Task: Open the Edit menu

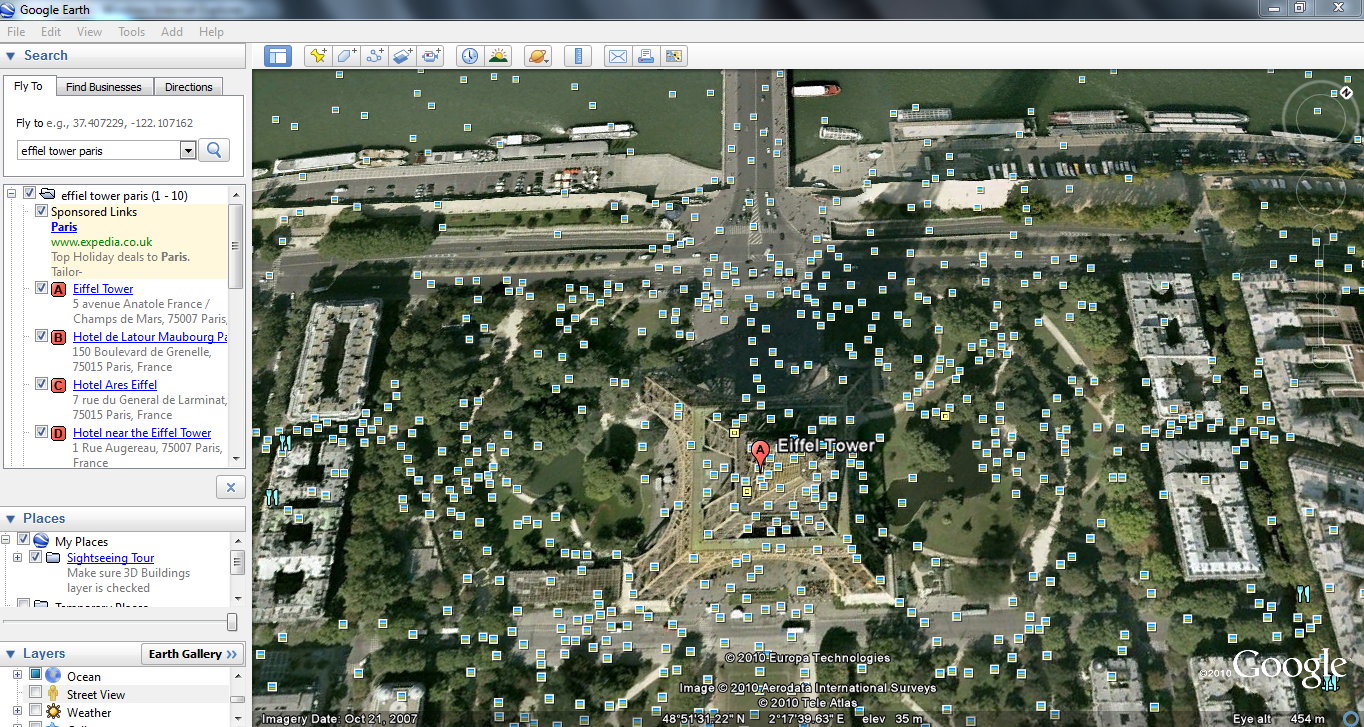Action: (x=51, y=32)
